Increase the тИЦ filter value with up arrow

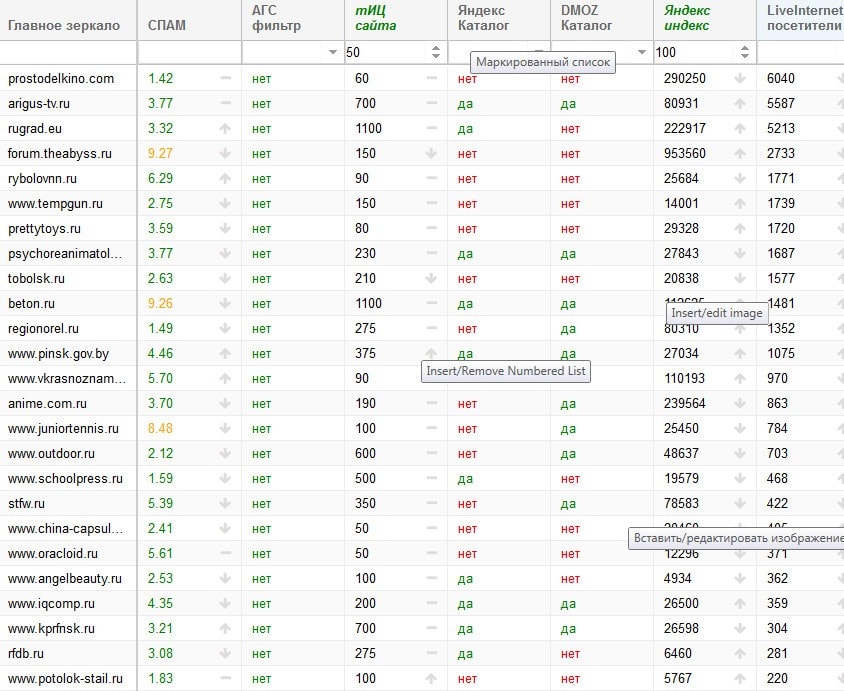436,48
